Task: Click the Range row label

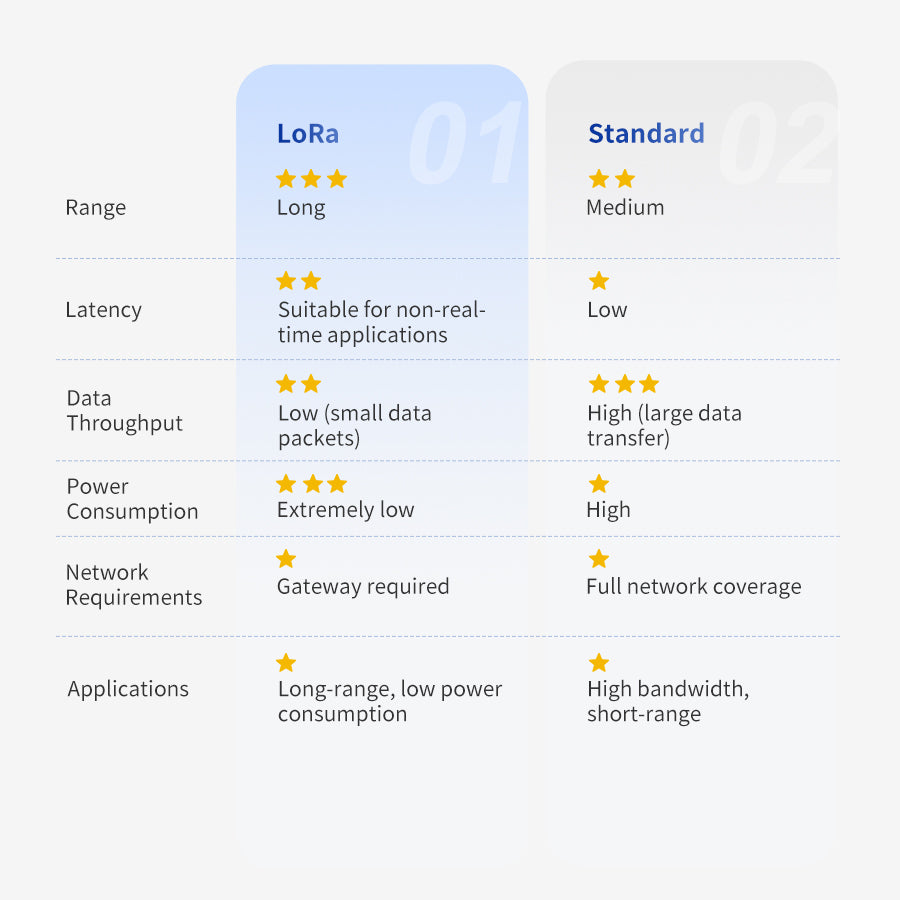Action: pyautogui.click(x=96, y=208)
